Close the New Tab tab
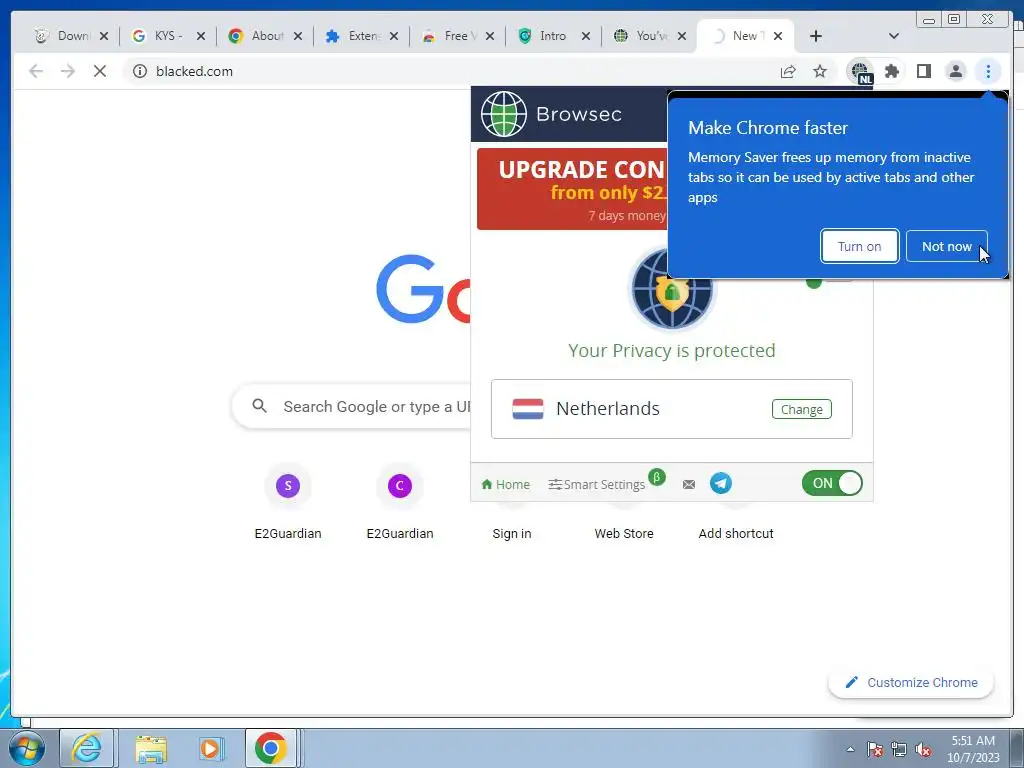The height and width of the screenshot is (768, 1024). click(x=778, y=36)
